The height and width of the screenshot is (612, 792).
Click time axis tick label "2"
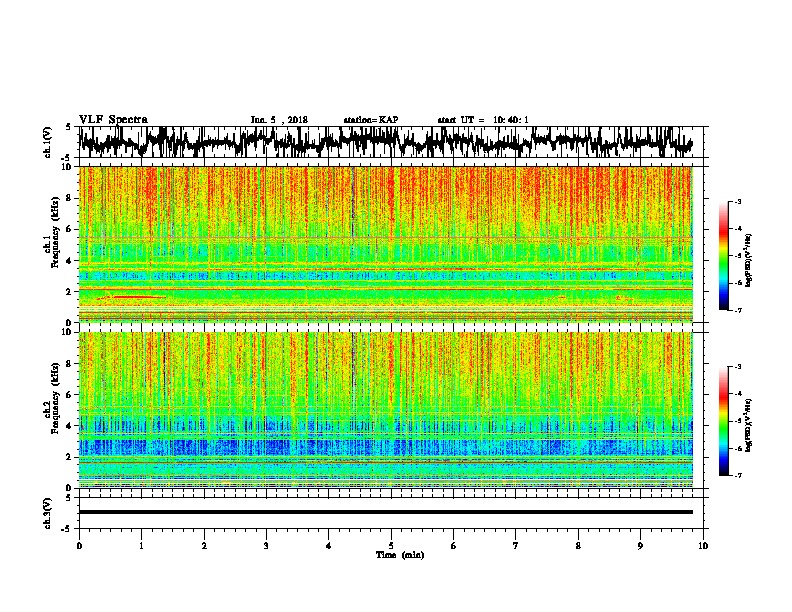click(x=204, y=546)
